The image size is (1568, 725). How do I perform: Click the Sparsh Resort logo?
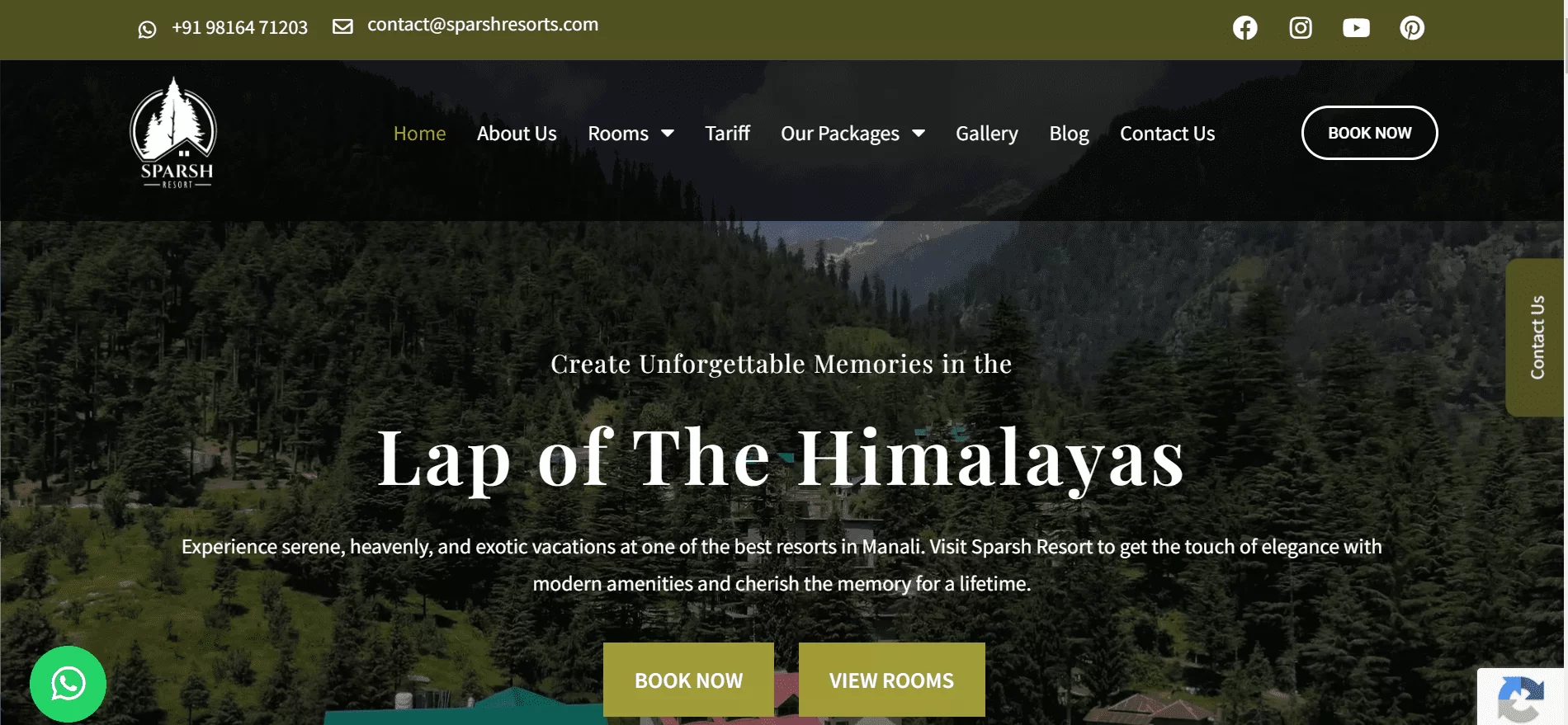[x=173, y=133]
